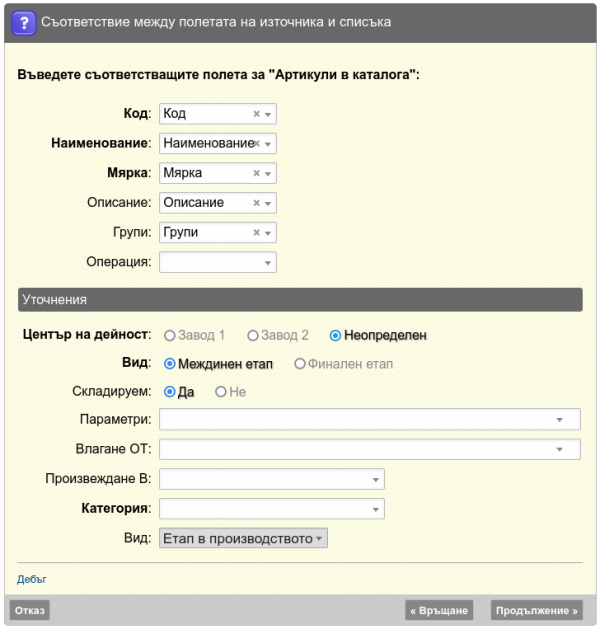
Task: Clear the Наименование field selection
Action: coord(257,144)
